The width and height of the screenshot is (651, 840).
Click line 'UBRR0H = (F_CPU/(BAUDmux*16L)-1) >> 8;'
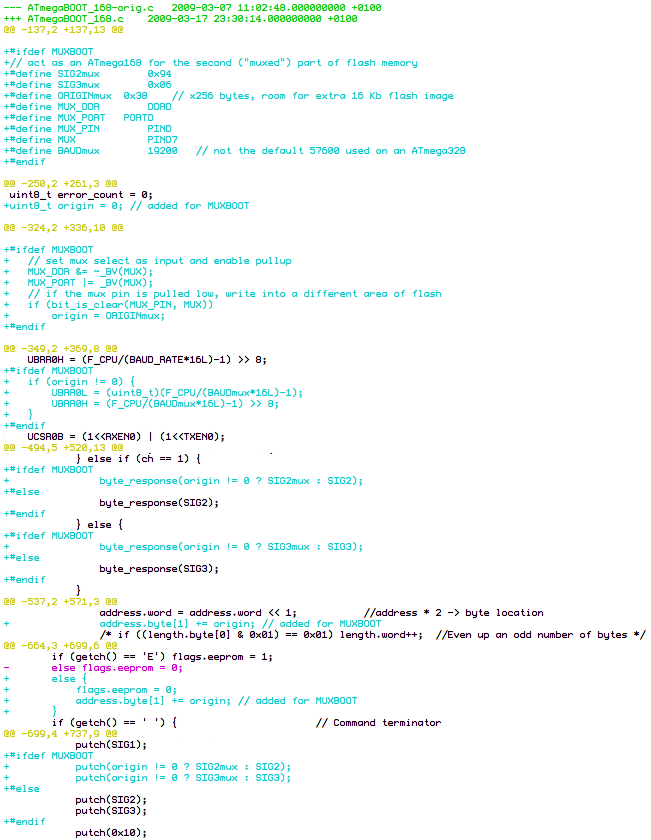[165, 403]
